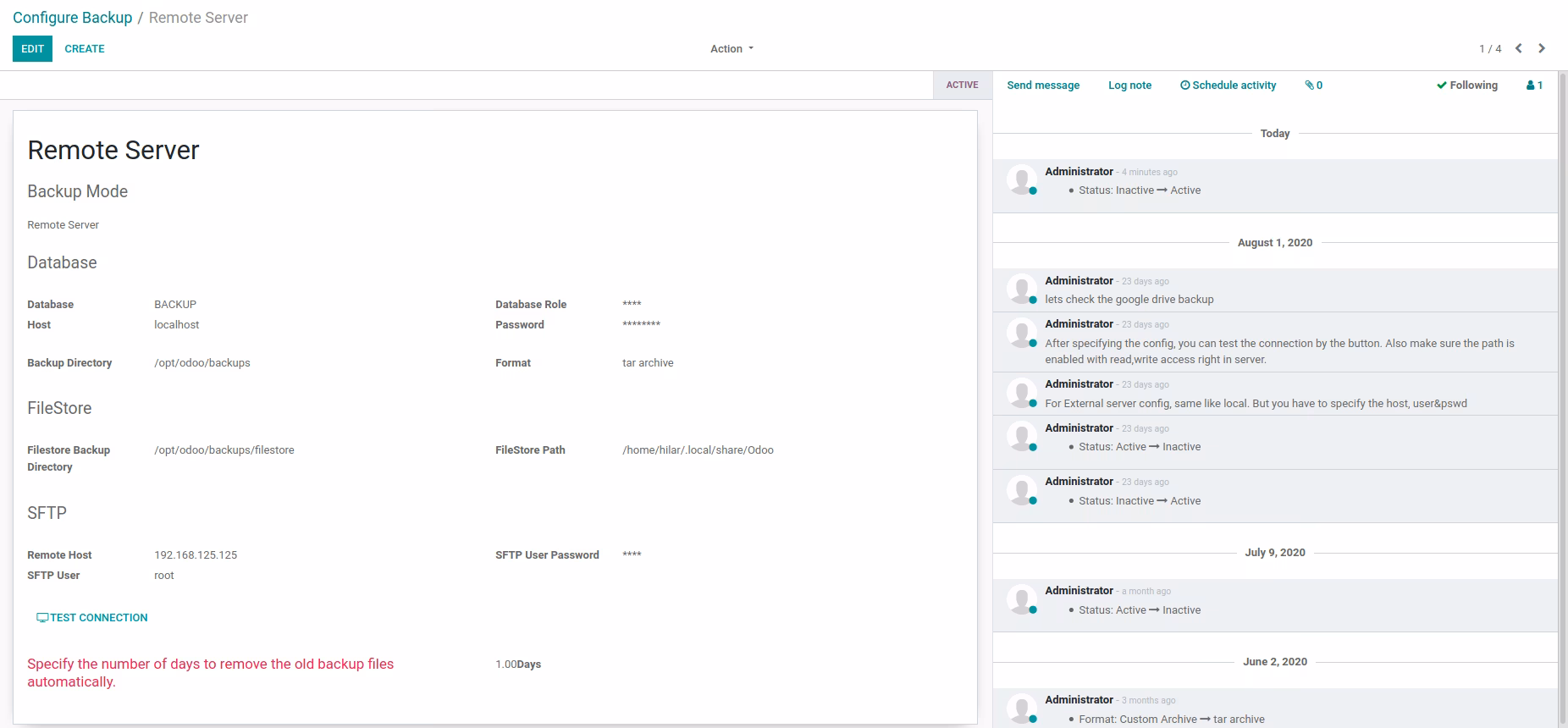The image size is (1568, 728).
Task: Click Format value tar archive
Action: pyautogui.click(x=648, y=363)
